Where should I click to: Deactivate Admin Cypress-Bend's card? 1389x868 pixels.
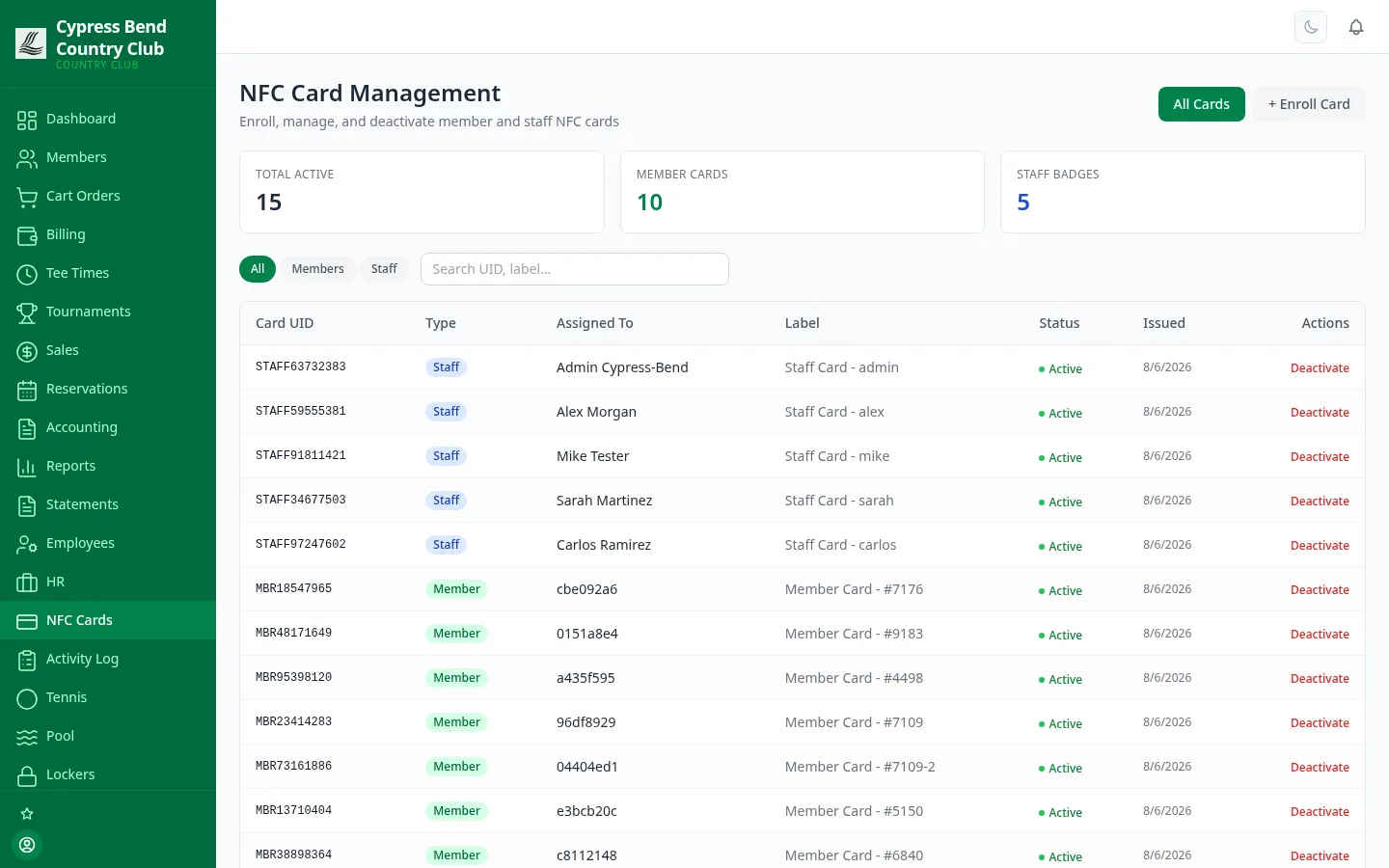pos(1320,368)
